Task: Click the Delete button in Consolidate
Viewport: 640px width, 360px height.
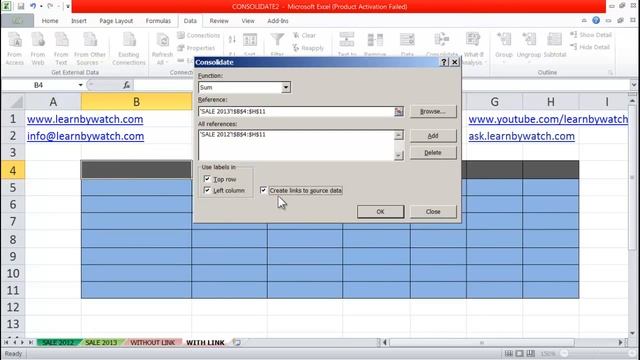Action: point(433,153)
